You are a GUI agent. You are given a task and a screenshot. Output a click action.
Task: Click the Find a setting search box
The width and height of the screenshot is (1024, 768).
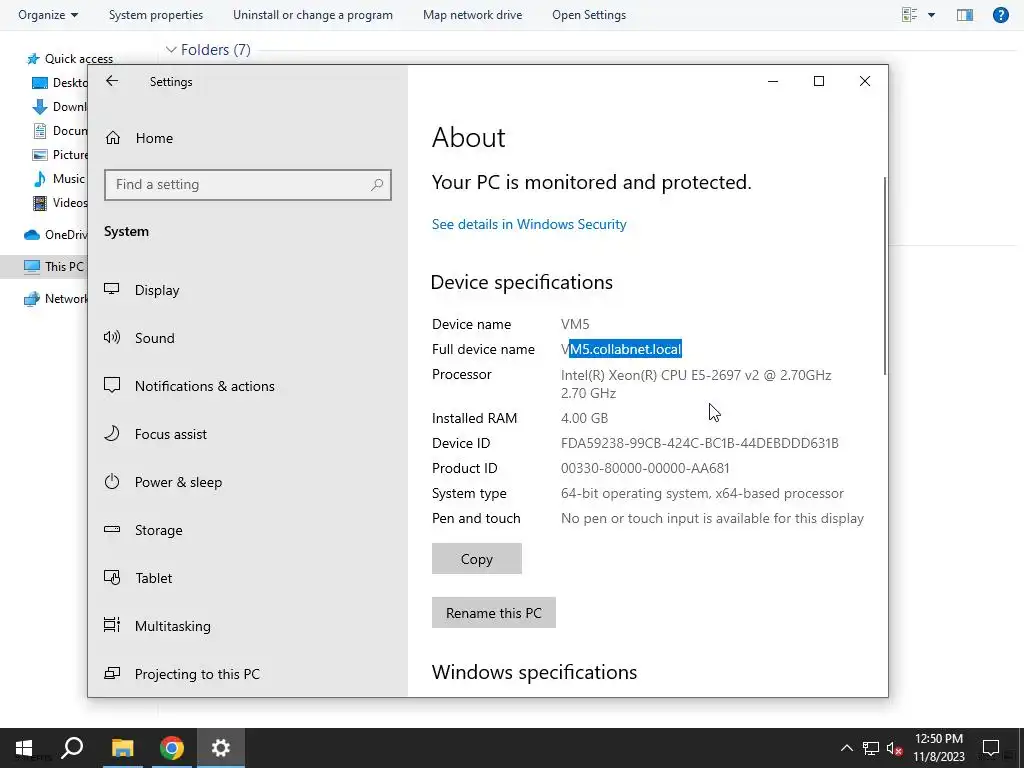(x=248, y=185)
